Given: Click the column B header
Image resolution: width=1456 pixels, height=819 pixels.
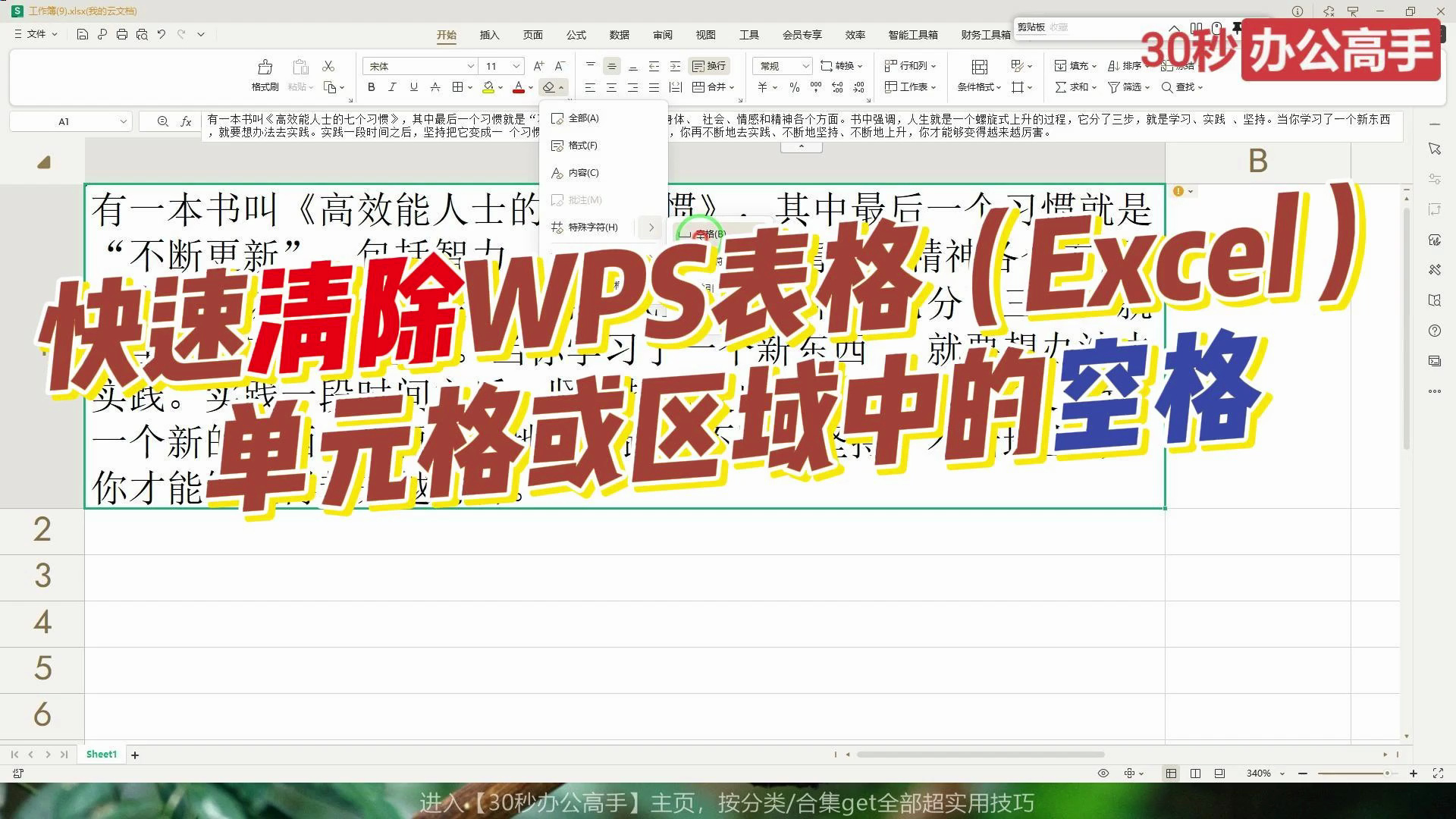Looking at the screenshot, I should (1257, 161).
